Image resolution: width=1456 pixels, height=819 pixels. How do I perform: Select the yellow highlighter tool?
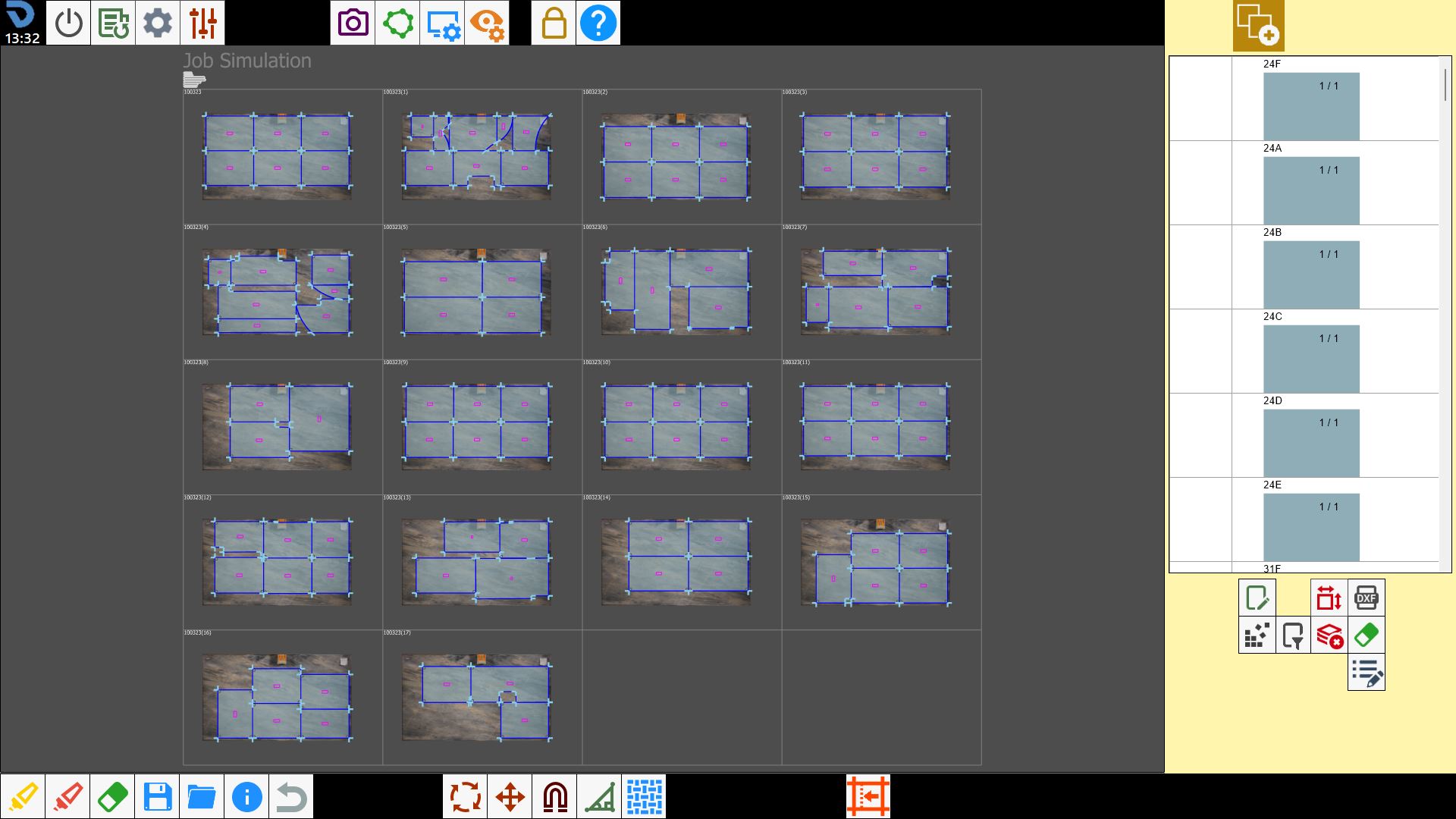23,796
